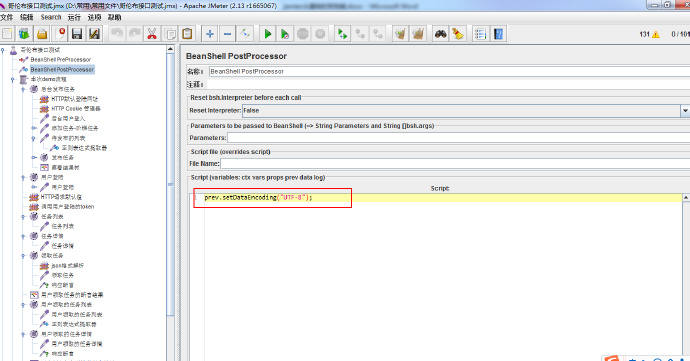Click the Reset Search broom icon
The height and width of the screenshot is (361, 690).
[x=458, y=34]
